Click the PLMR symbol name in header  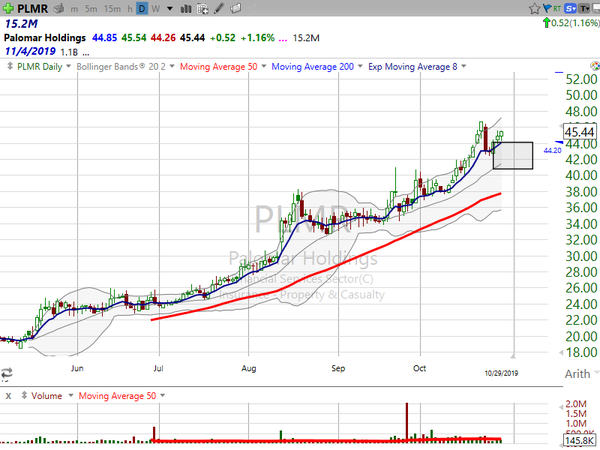[x=32, y=8]
